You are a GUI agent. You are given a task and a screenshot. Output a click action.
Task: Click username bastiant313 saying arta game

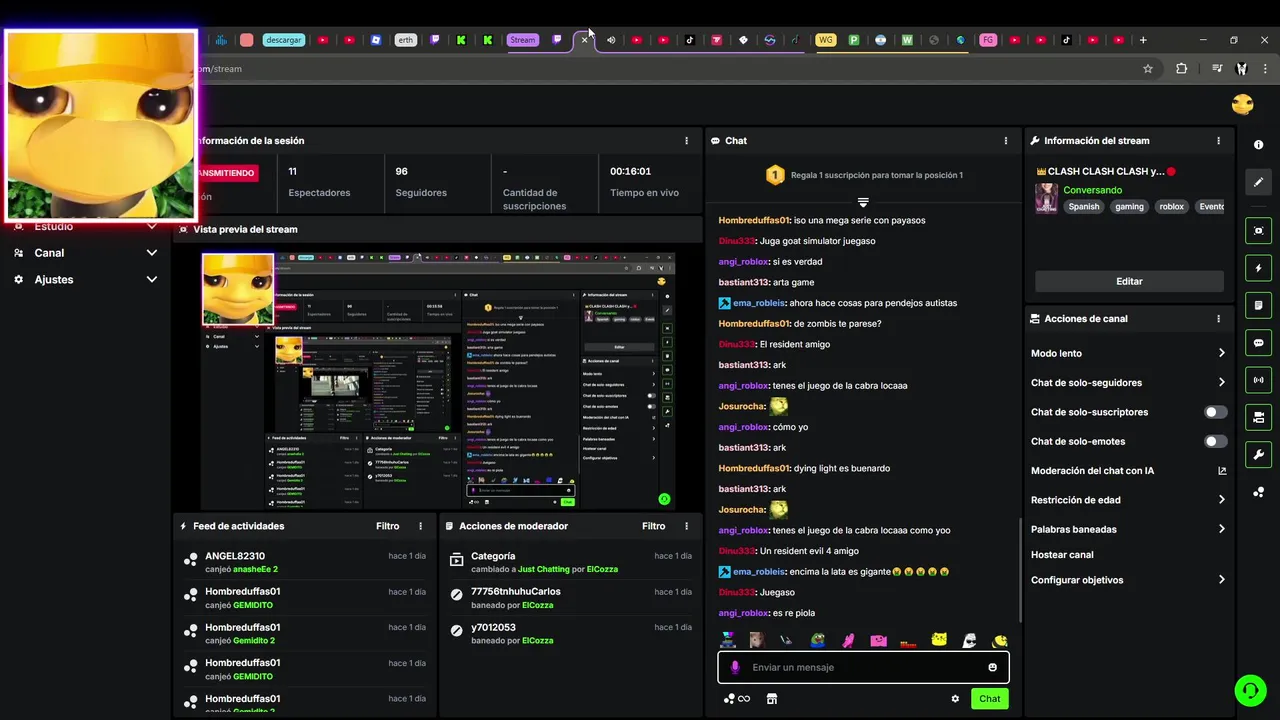743,282
